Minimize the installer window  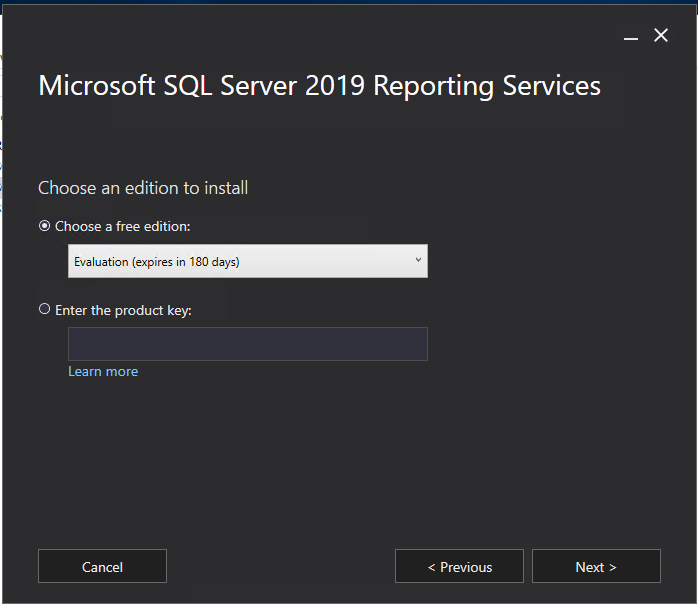631,36
